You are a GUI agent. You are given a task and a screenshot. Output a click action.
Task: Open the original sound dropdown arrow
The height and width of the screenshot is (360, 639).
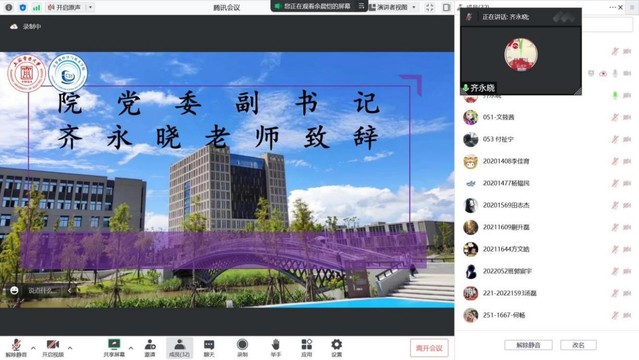point(90,7)
